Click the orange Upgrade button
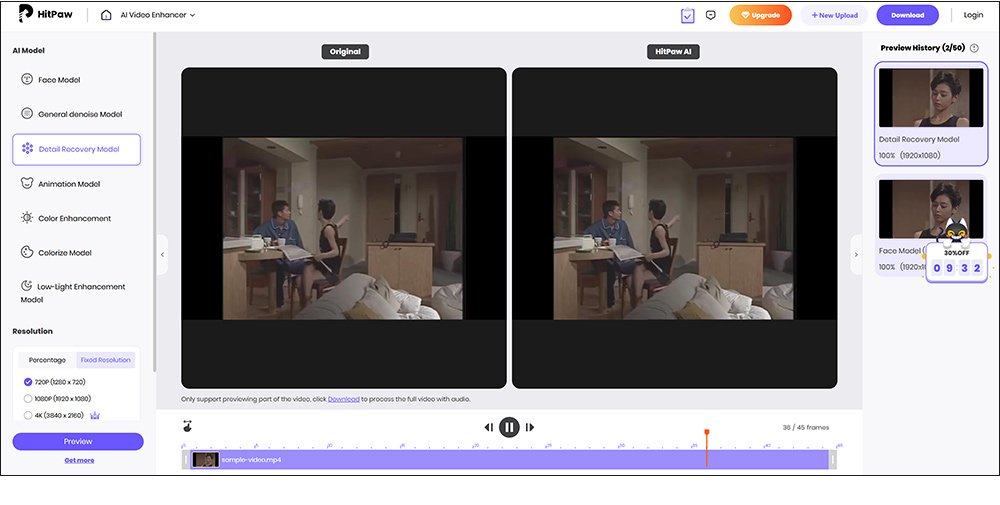 pyautogui.click(x=760, y=15)
